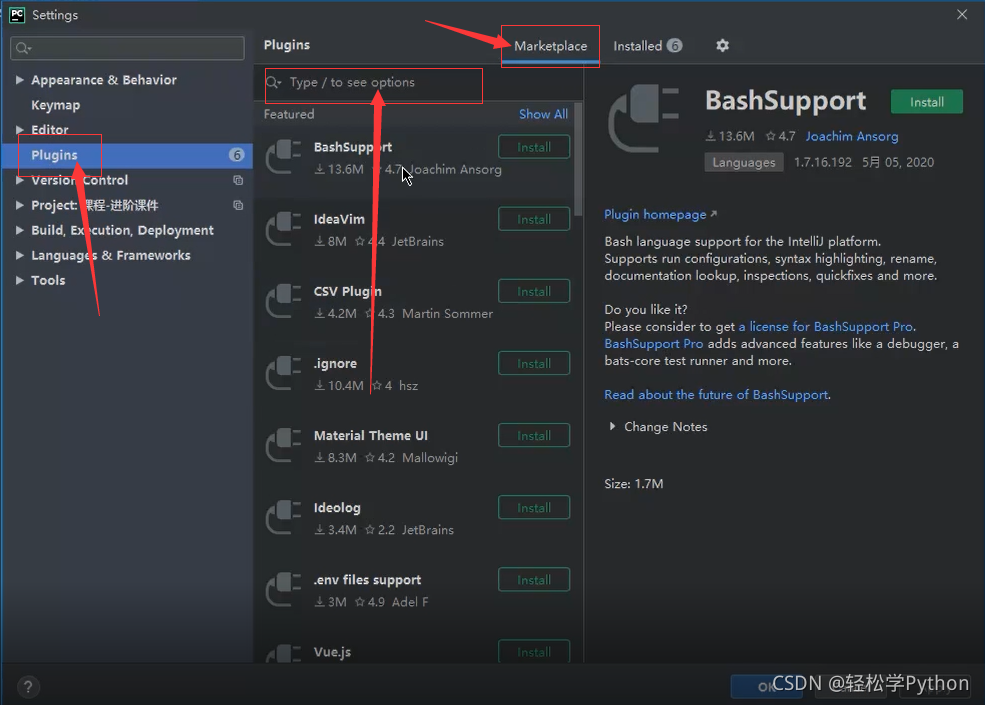Install the Vue.js plugin
Screen dimensions: 985x705
(x=534, y=652)
